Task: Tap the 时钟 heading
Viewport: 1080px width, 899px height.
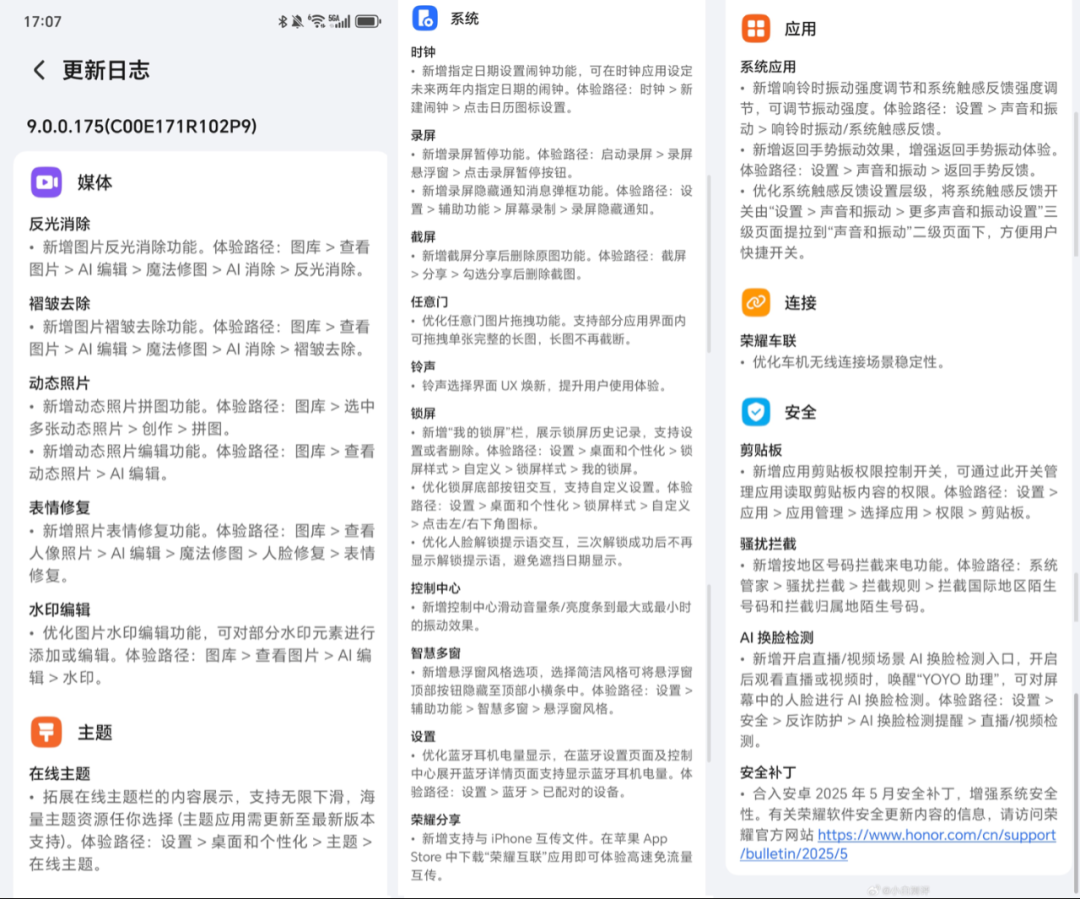Action: (423, 52)
